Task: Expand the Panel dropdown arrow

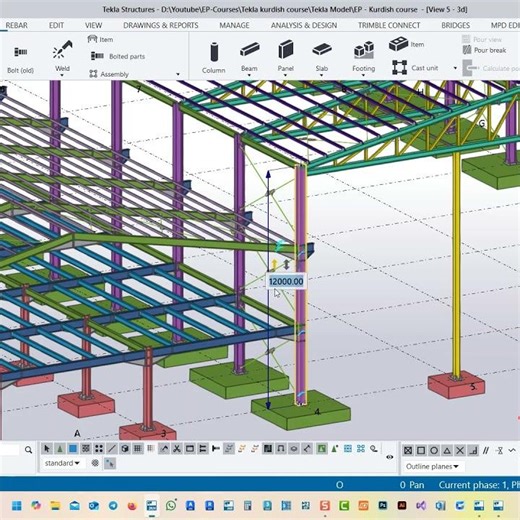Action: (x=285, y=76)
